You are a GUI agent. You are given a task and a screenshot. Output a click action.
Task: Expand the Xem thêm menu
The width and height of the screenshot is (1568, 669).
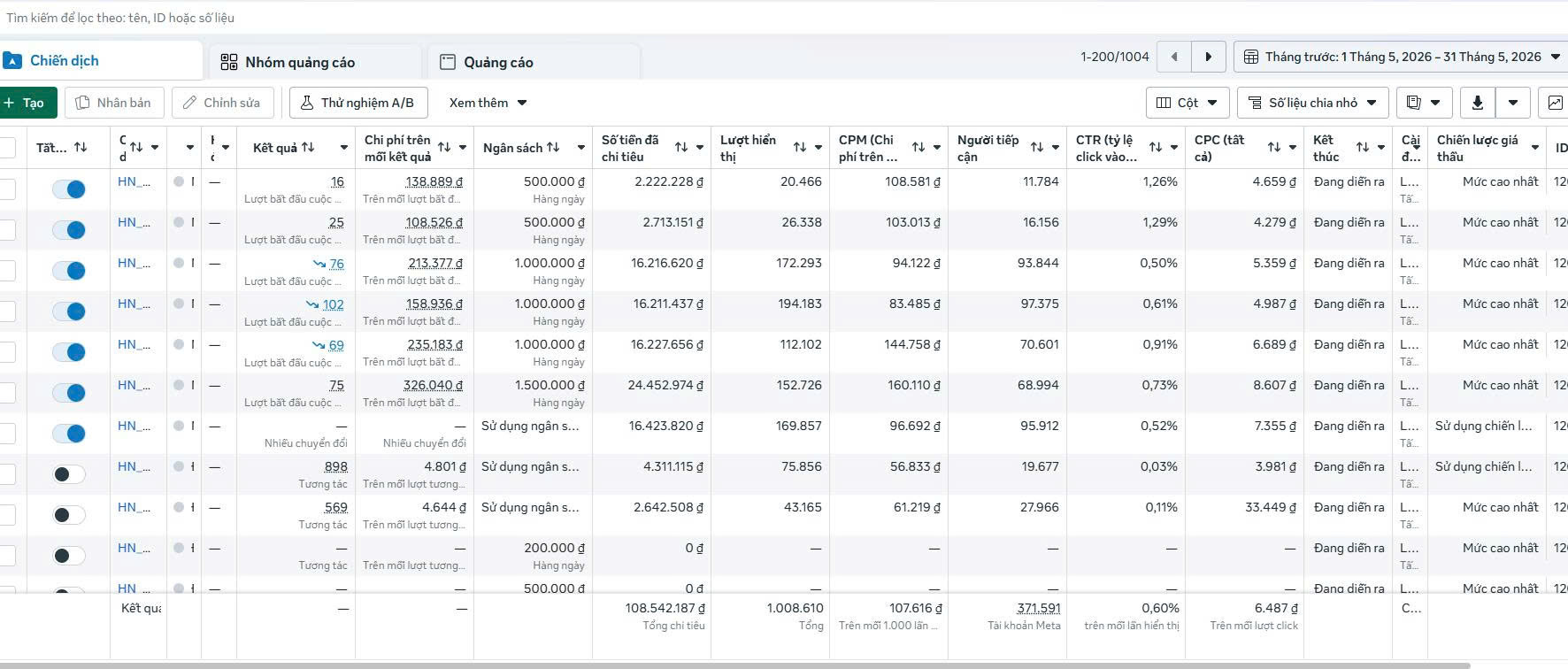(x=488, y=103)
